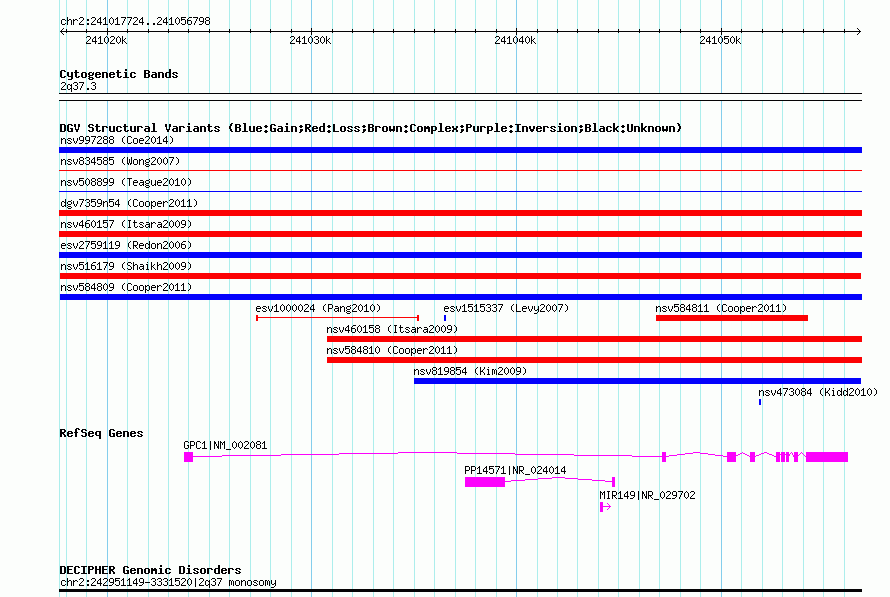Viewport: 890px width, 597px height.
Task: Click the DGV Structural Variants track title
Action: pyautogui.click(x=370, y=128)
